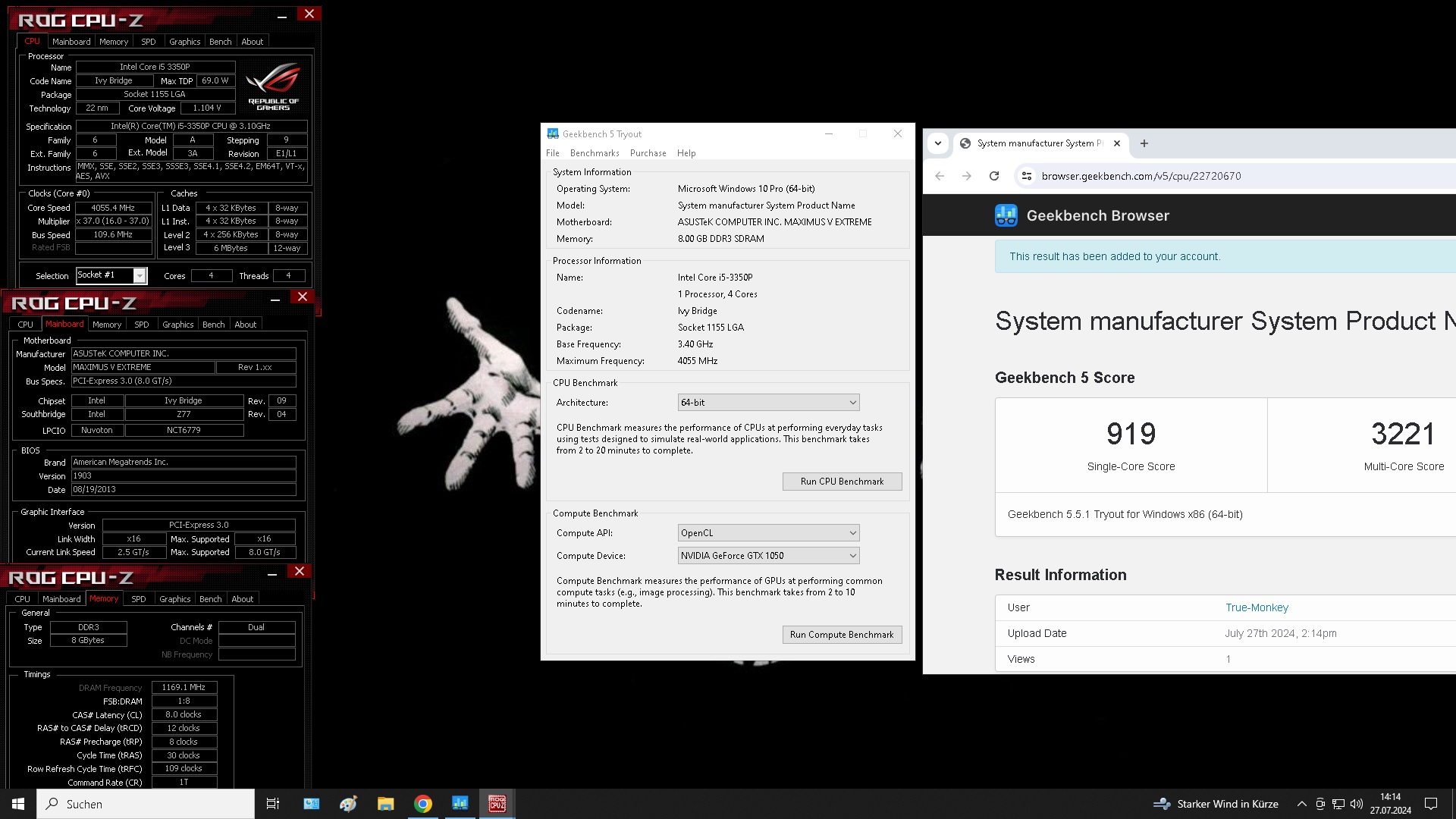Open About tab in top CPU-Z window

click(253, 42)
